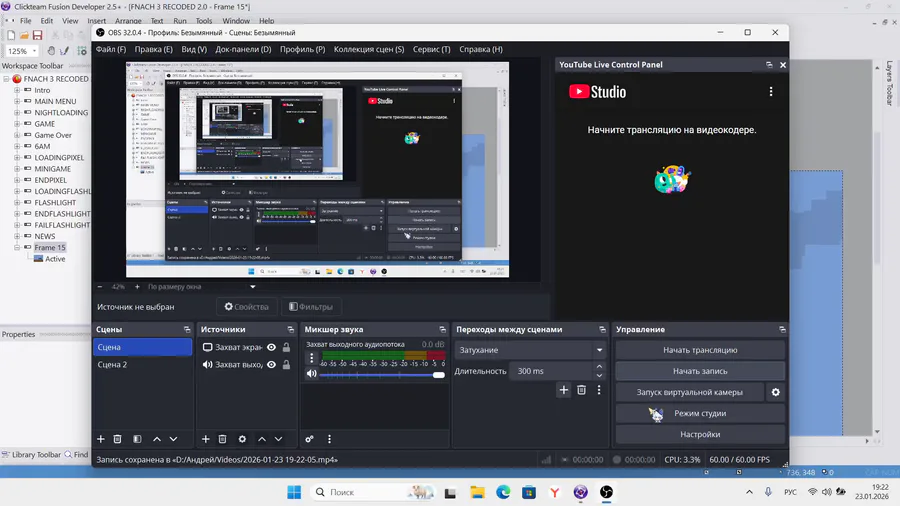Open source Свойства button
This screenshot has width=900, height=506.
pyautogui.click(x=246, y=307)
